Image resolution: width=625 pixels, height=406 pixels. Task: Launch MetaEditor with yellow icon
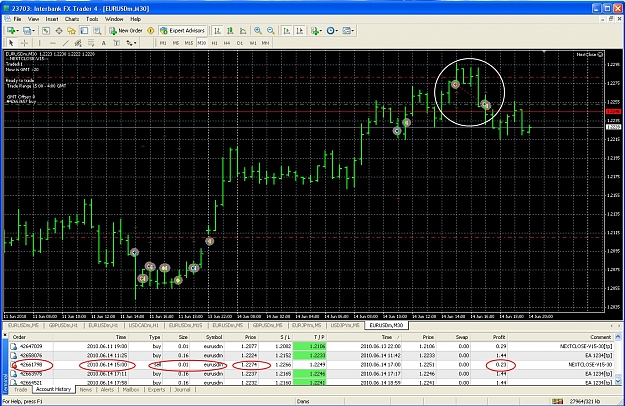(x=151, y=31)
